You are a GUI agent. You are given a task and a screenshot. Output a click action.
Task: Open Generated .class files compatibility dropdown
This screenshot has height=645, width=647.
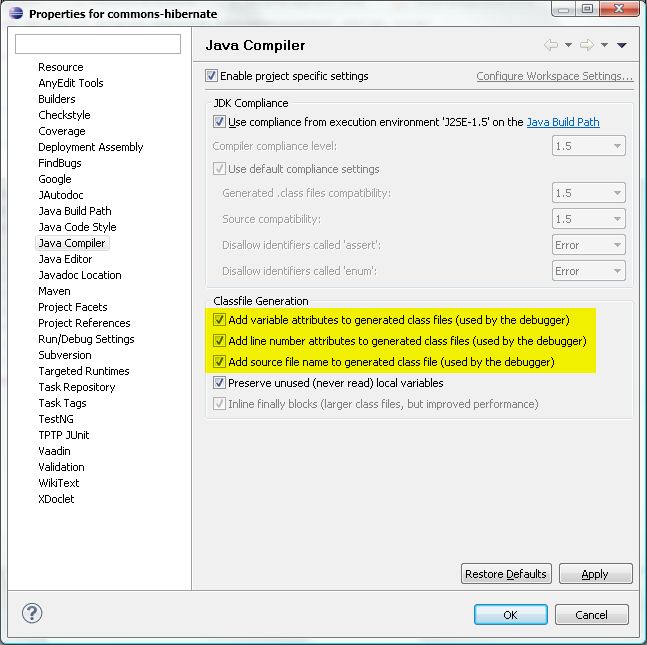[589, 193]
